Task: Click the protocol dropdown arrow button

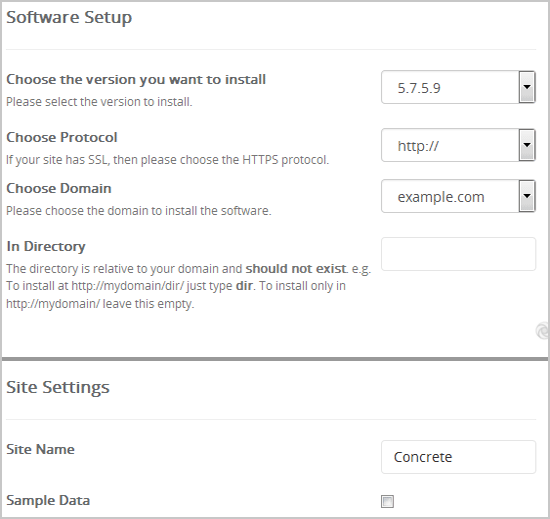Action: (x=527, y=145)
